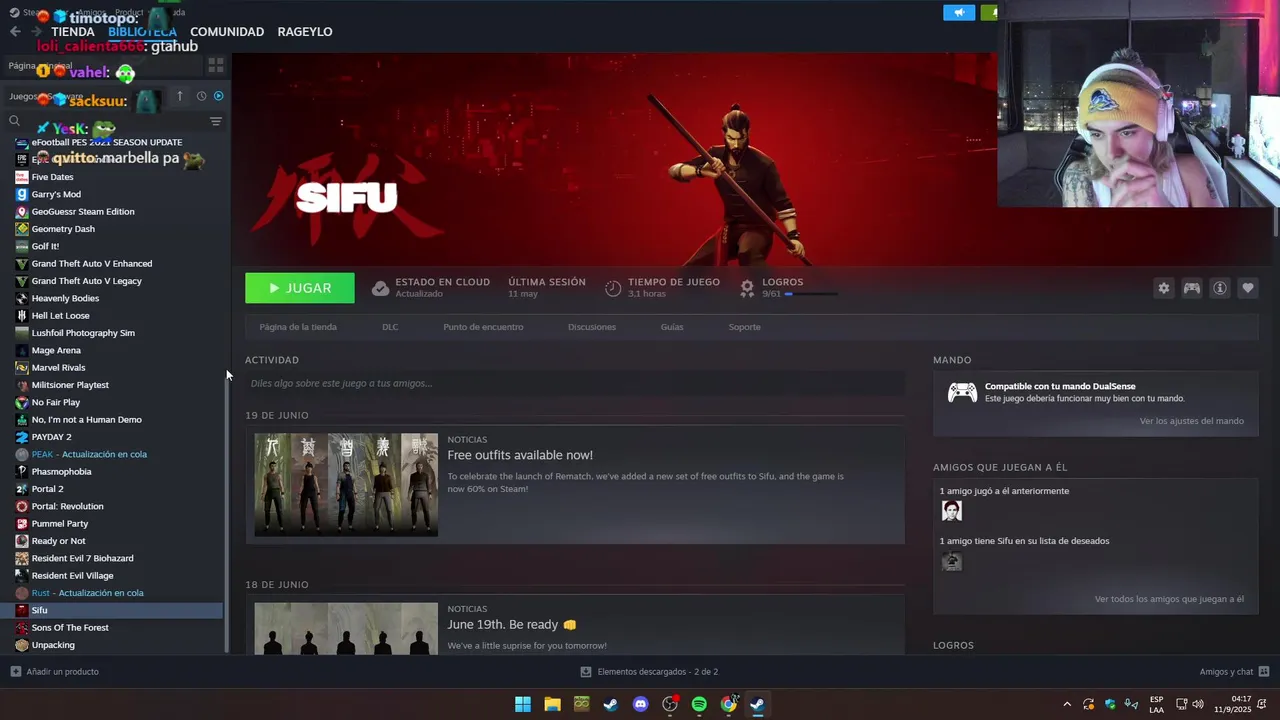Screen dimensions: 1280x720
Task: Open Guías tab
Action: click(x=672, y=327)
